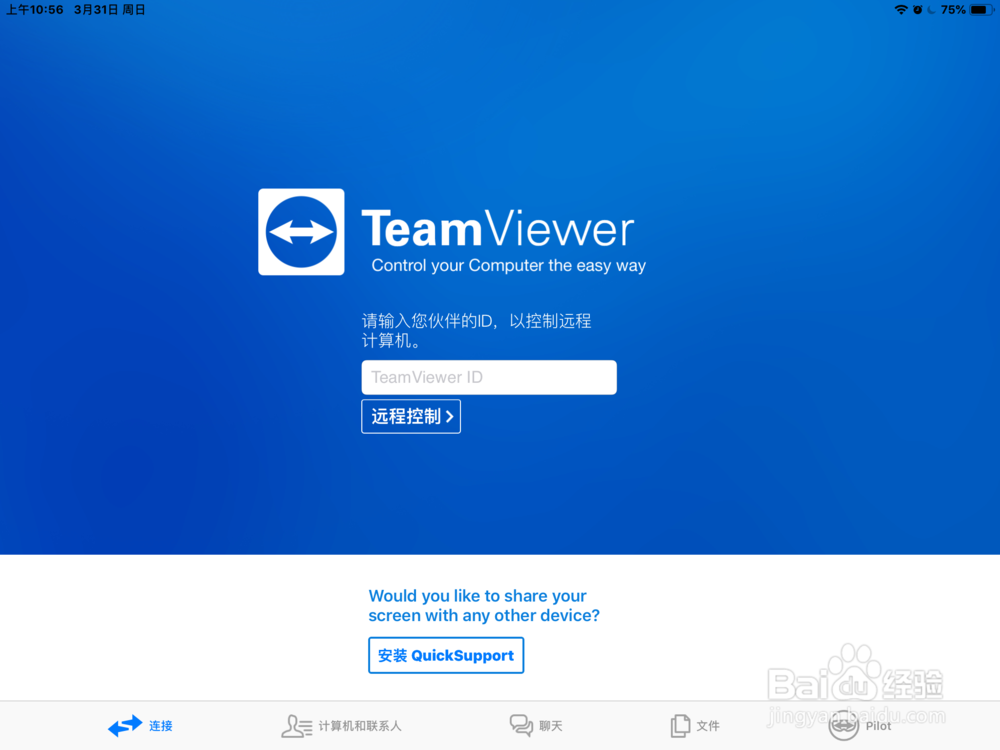Select the 连接 tab label
Viewport: 1000px width, 750px height.
tap(161, 726)
